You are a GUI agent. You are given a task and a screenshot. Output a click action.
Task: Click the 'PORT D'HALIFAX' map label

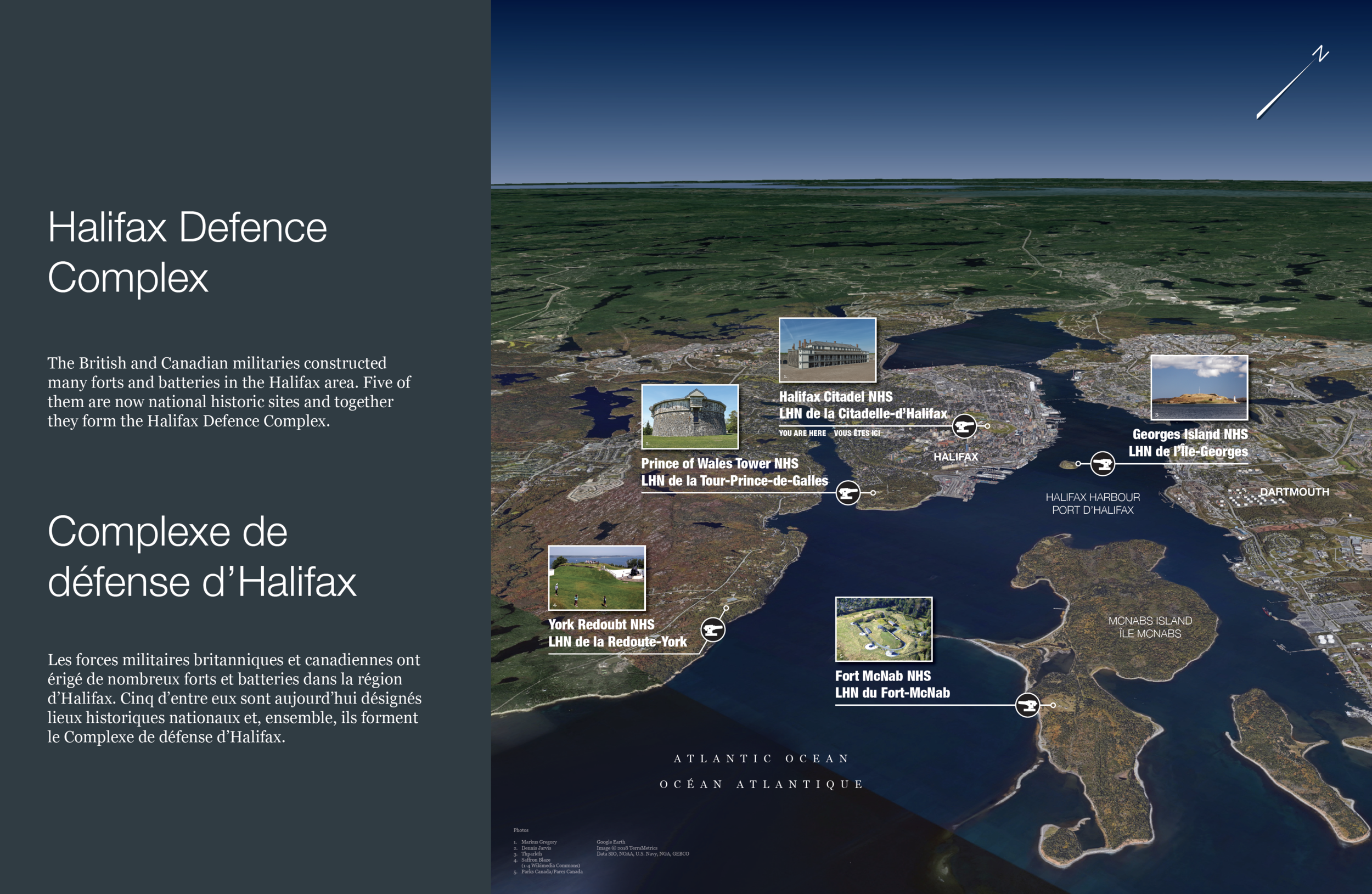pyautogui.click(x=1093, y=510)
